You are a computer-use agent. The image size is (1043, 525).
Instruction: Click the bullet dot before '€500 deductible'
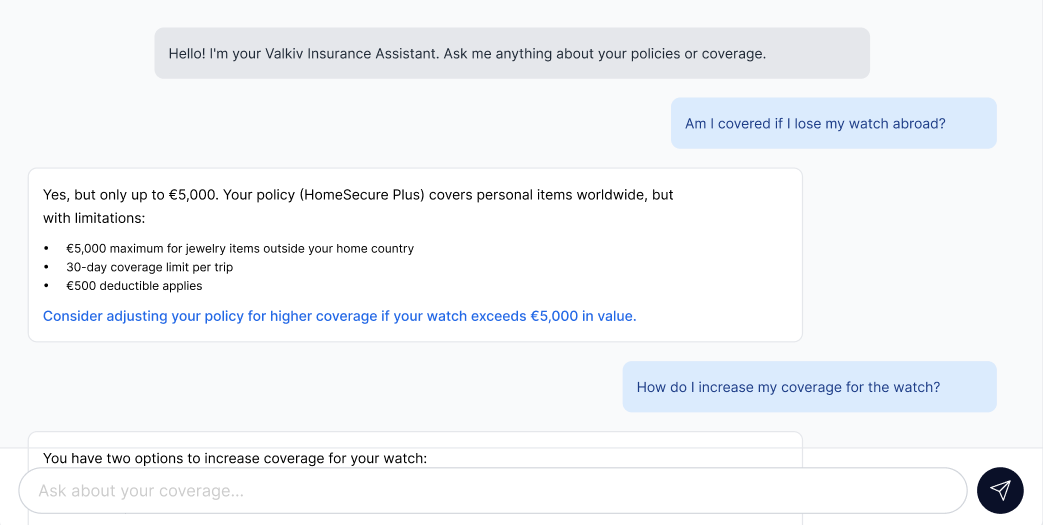point(47,287)
